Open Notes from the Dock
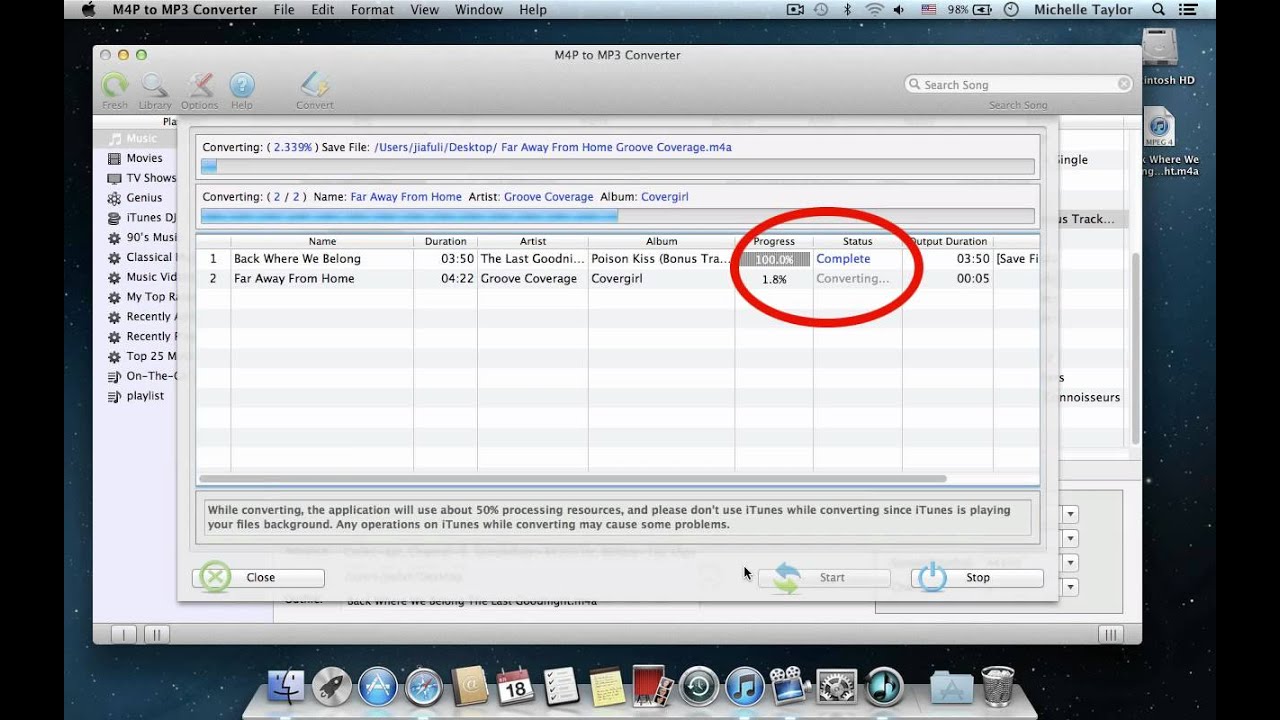This screenshot has height=720, width=1280. point(607,688)
